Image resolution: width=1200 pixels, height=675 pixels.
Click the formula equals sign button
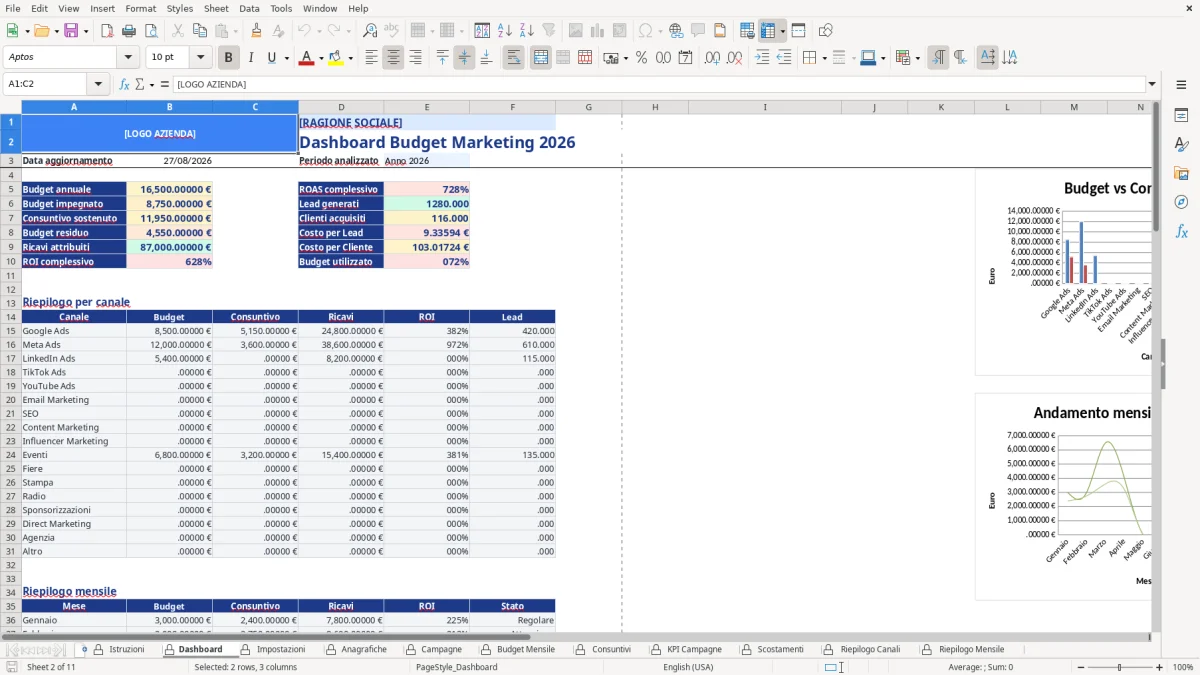tap(165, 84)
